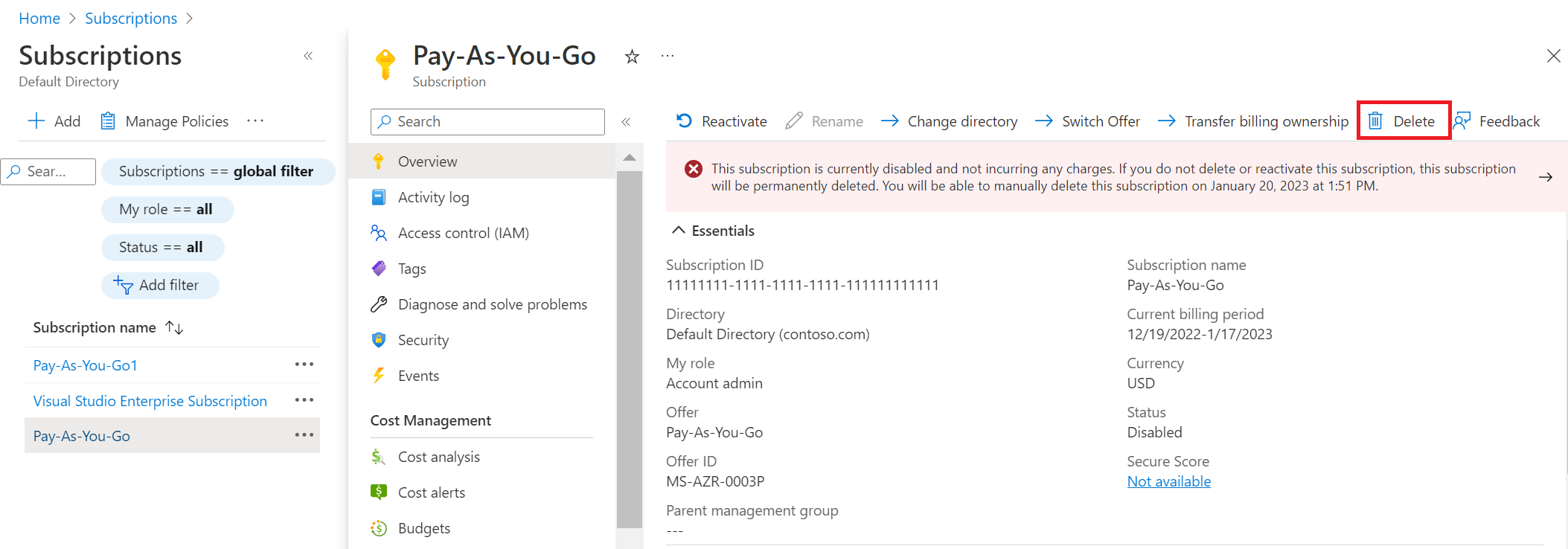Collapse the Essentials section

679,231
